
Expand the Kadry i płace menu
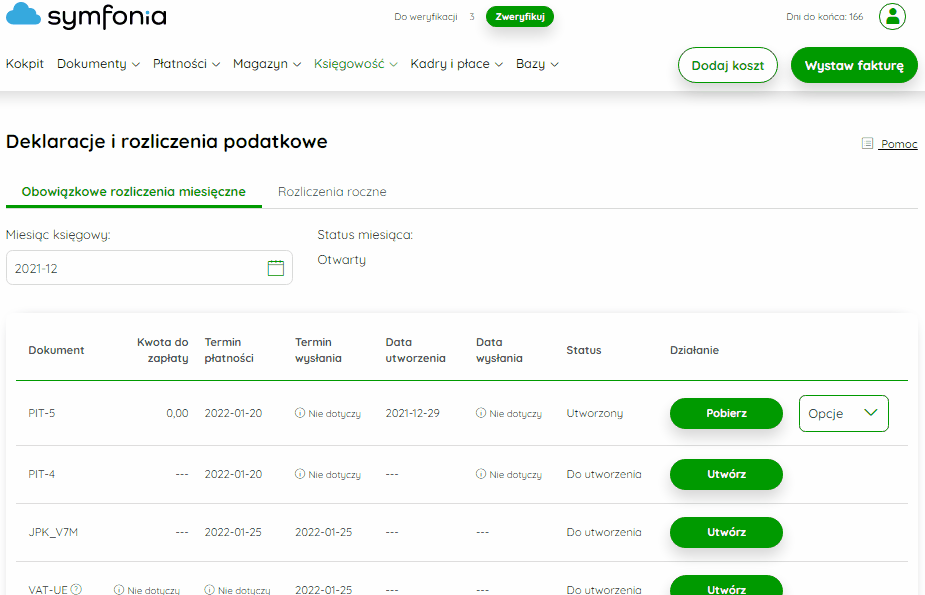coord(457,64)
